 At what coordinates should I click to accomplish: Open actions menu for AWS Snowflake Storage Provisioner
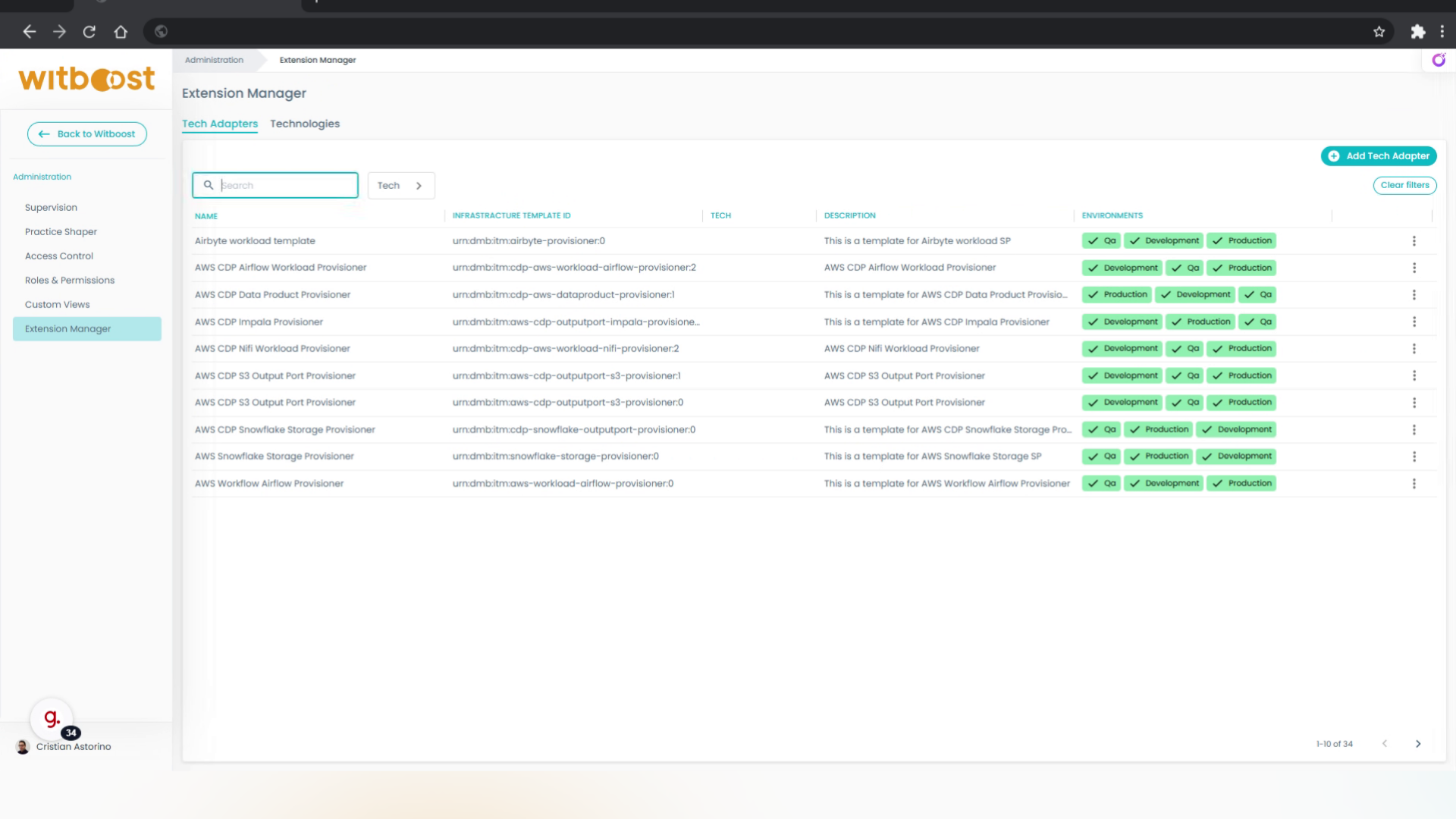tap(1414, 457)
